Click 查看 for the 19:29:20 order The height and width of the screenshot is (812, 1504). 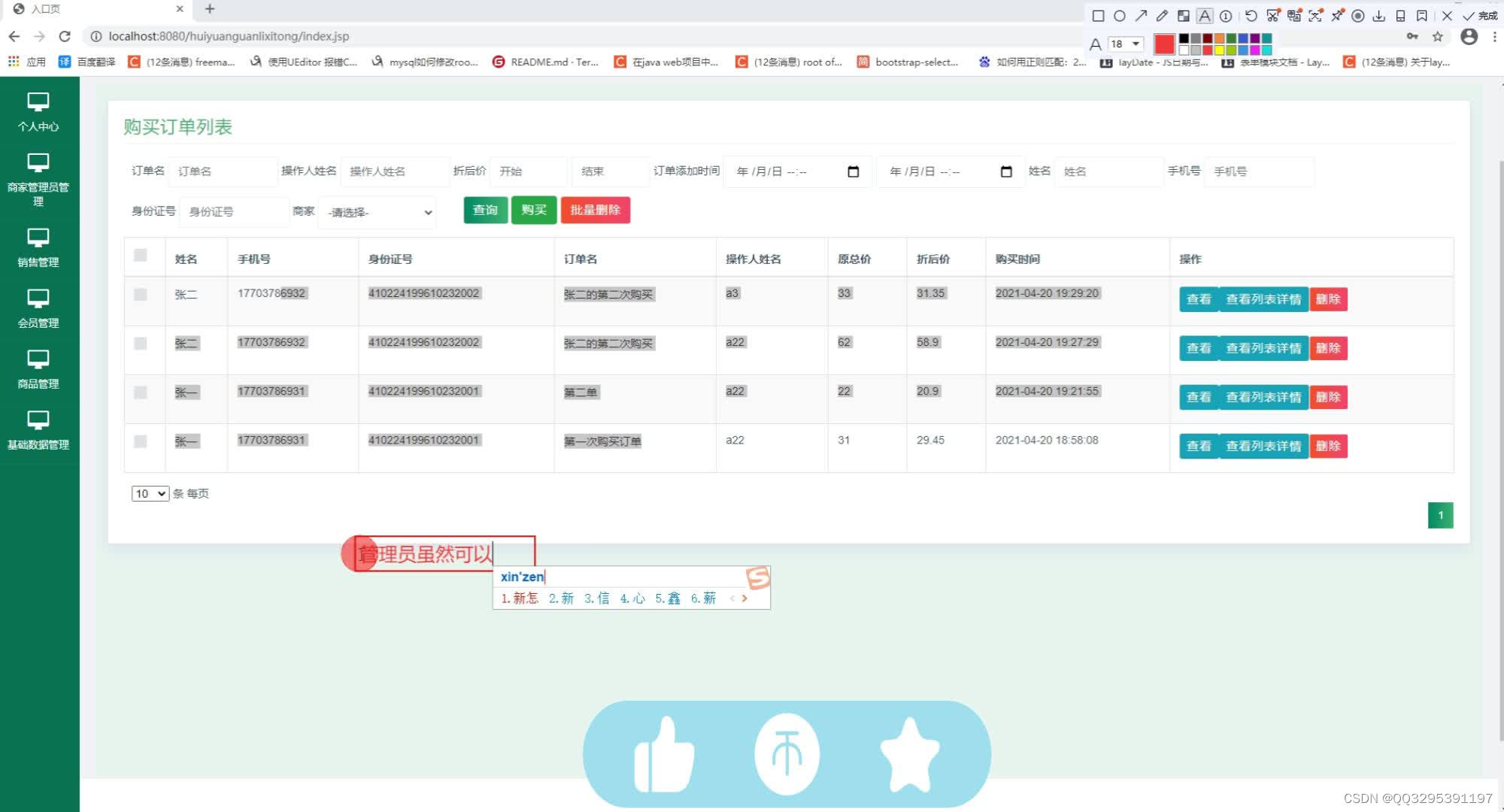tap(1199, 299)
